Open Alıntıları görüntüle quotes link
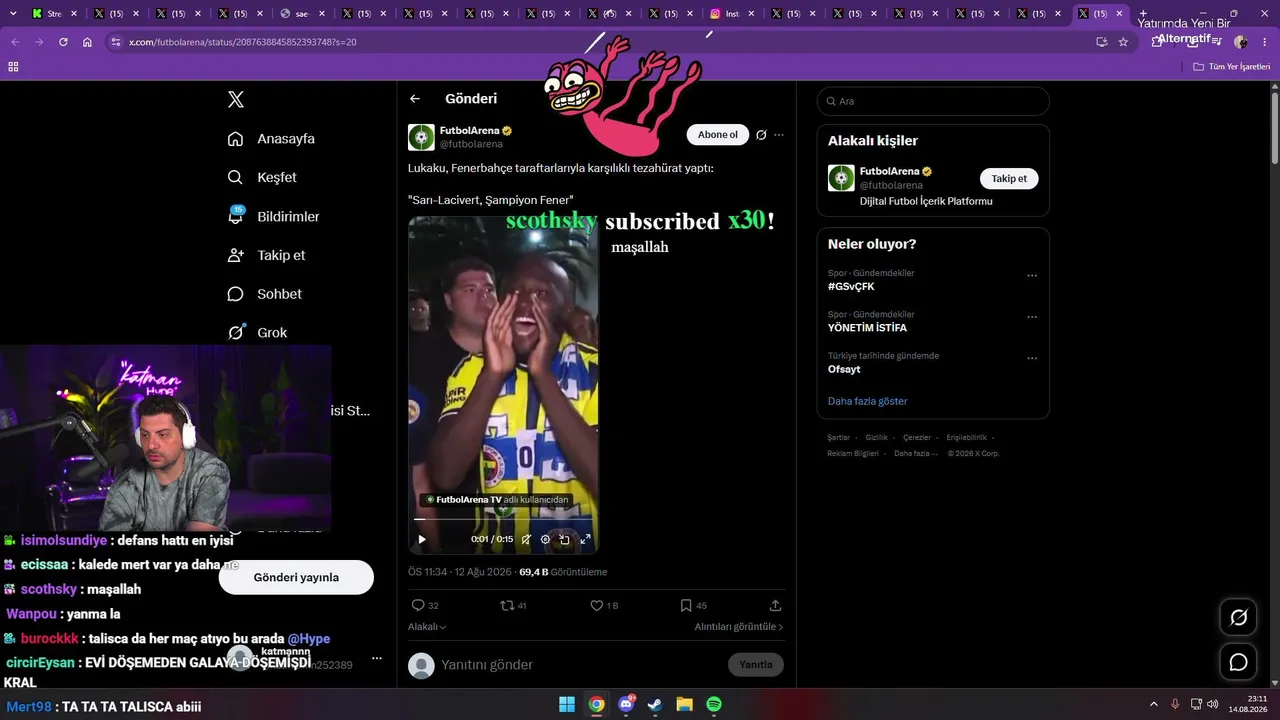 point(739,627)
